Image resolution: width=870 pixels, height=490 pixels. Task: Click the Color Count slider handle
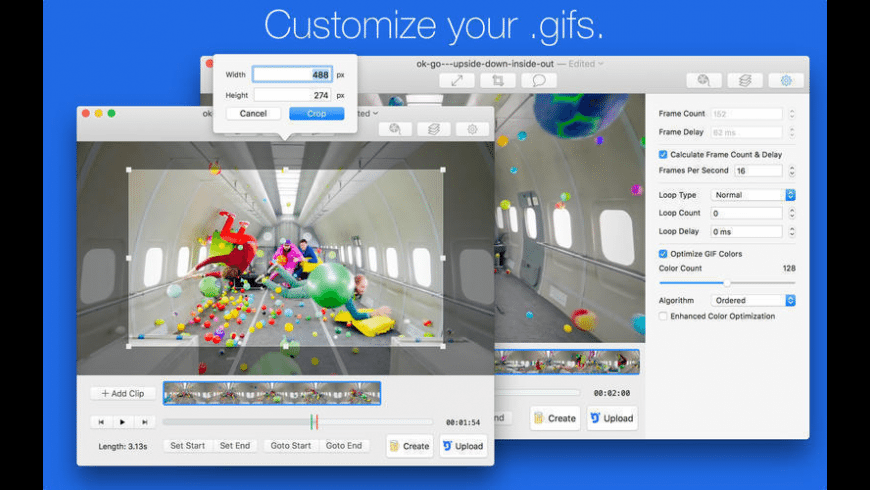[727, 283]
